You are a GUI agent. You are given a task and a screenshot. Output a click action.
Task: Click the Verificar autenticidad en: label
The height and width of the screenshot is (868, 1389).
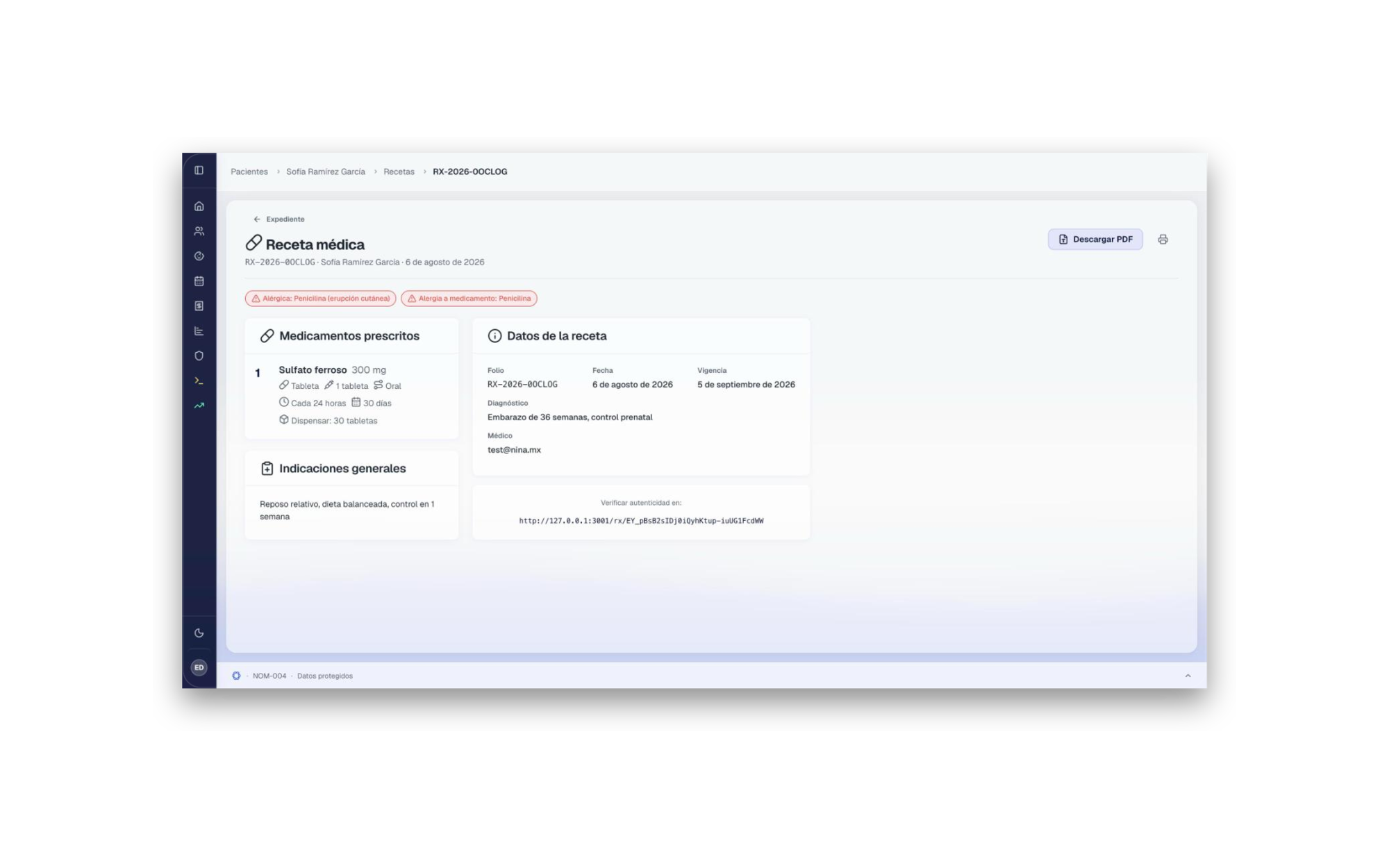(x=641, y=503)
